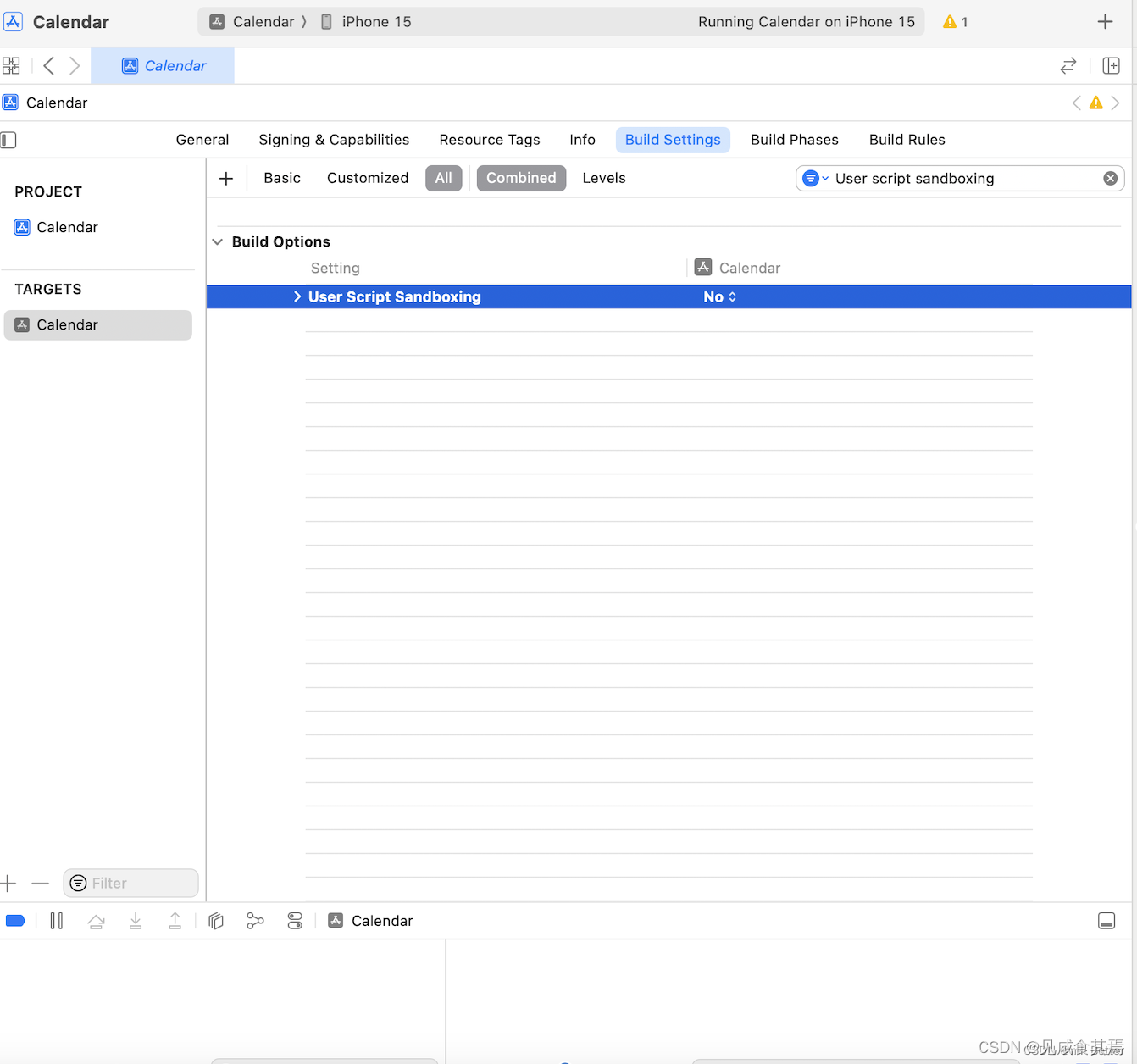The height and width of the screenshot is (1064, 1137).
Task: Click the warning triangle in the toolbar
Action: [x=950, y=22]
